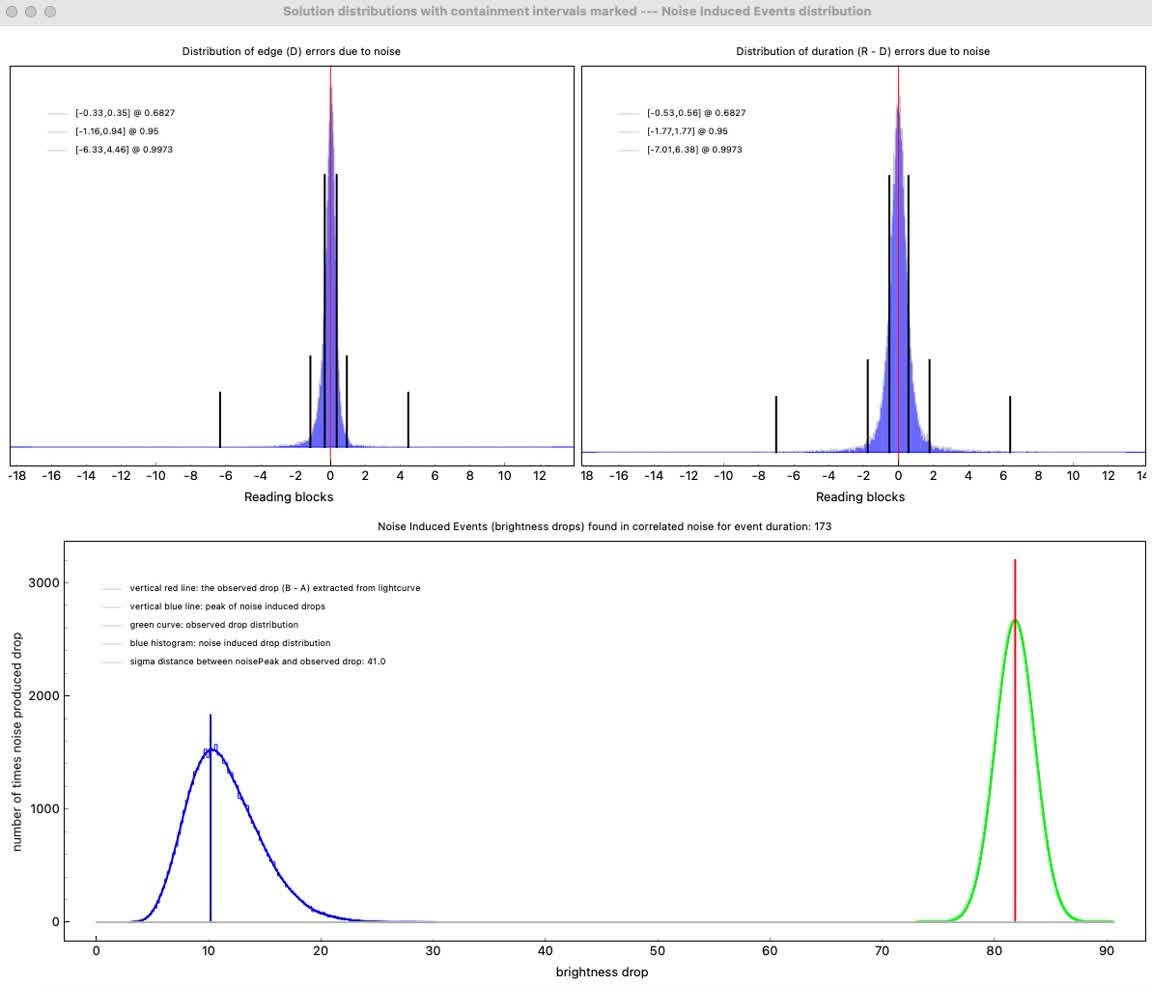Click the 'brightness drop' x-axis label
The image size is (1152, 986).
click(x=602, y=972)
